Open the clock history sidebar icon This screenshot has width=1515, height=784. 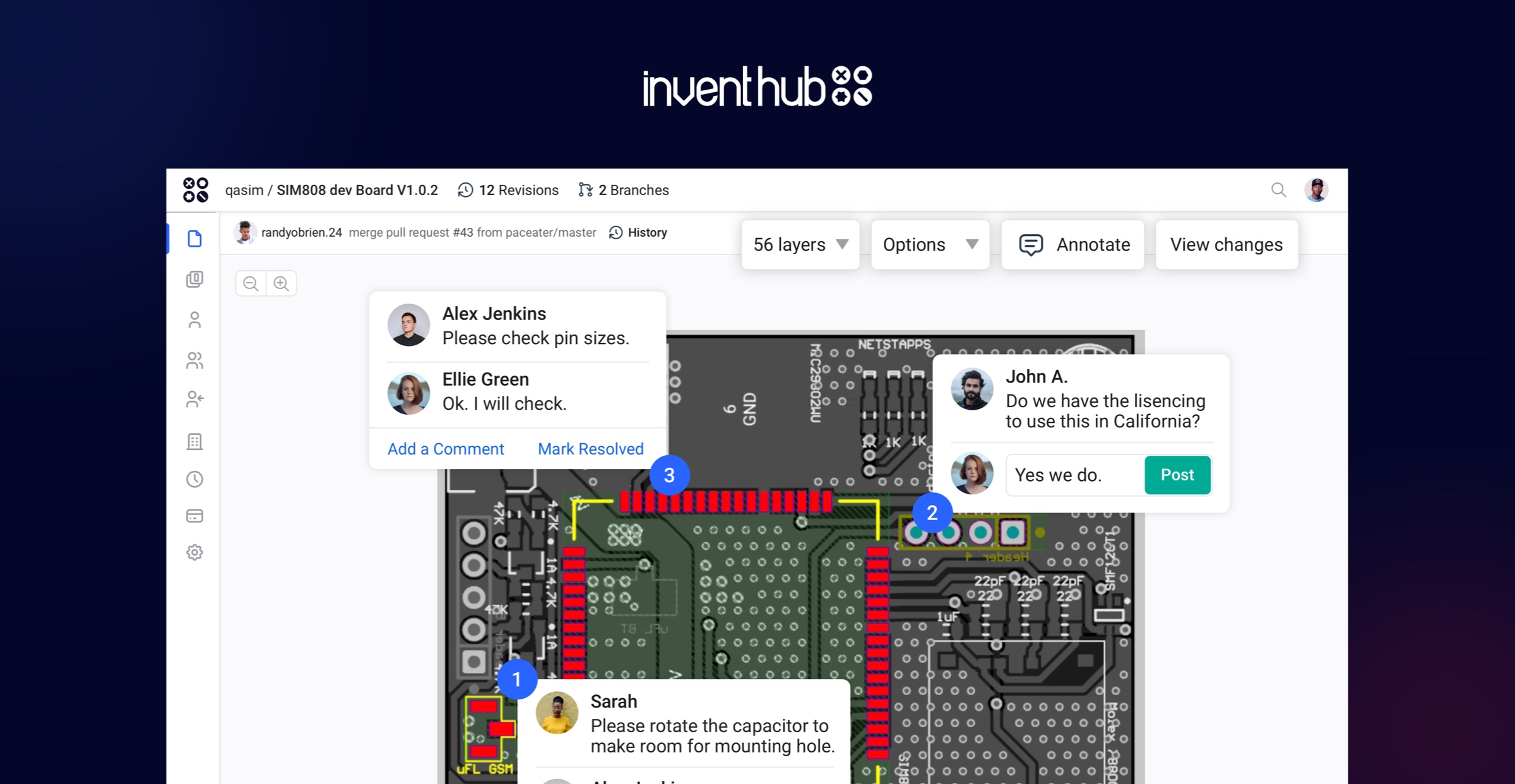[194, 480]
